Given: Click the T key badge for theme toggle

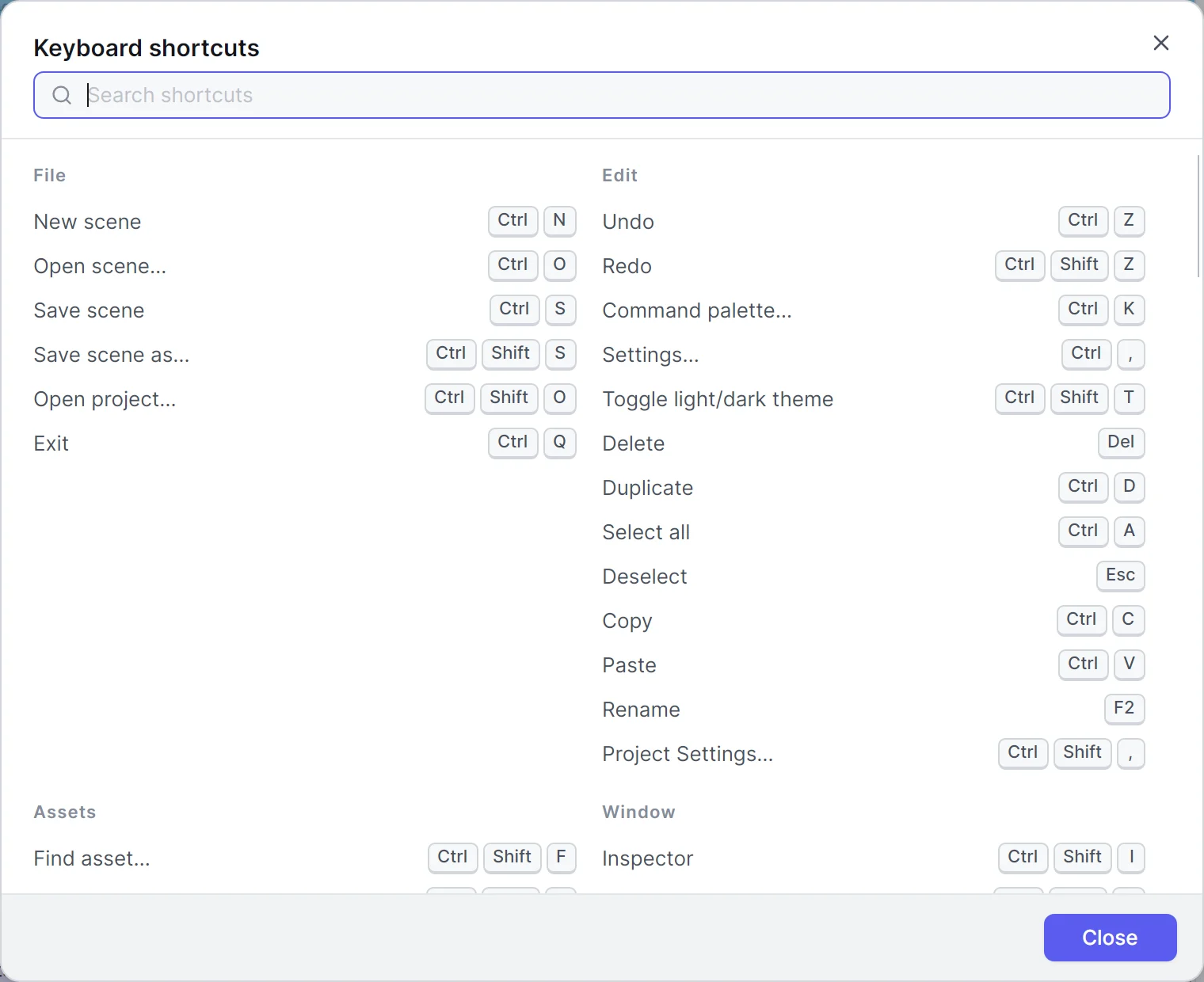Looking at the screenshot, I should 1129,398.
